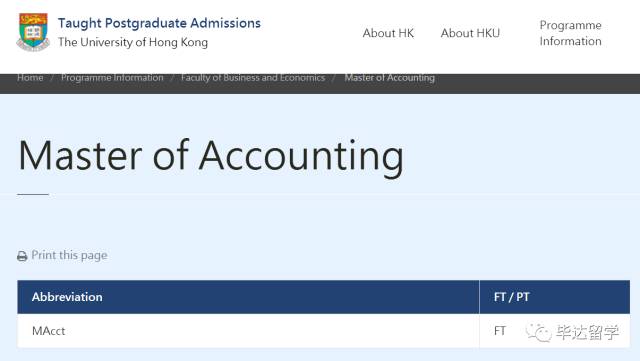Click the short divider line under heading

pos(33,194)
